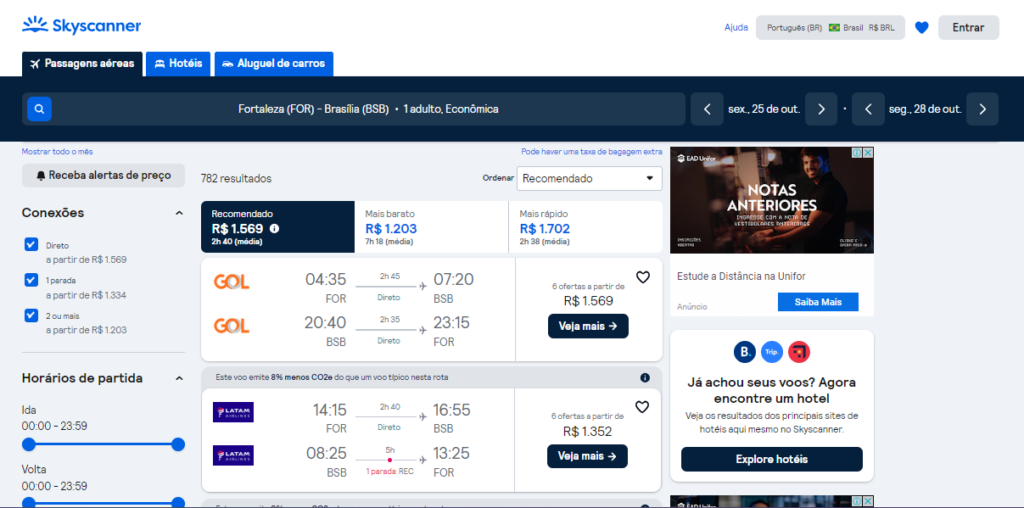This screenshot has width=1024, height=508.
Task: Switch to the Hotéis tab
Action: pos(178,63)
